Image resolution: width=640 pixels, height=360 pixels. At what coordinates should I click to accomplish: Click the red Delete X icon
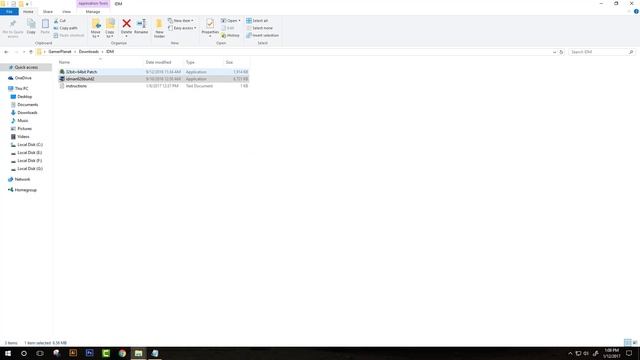click(x=127, y=24)
